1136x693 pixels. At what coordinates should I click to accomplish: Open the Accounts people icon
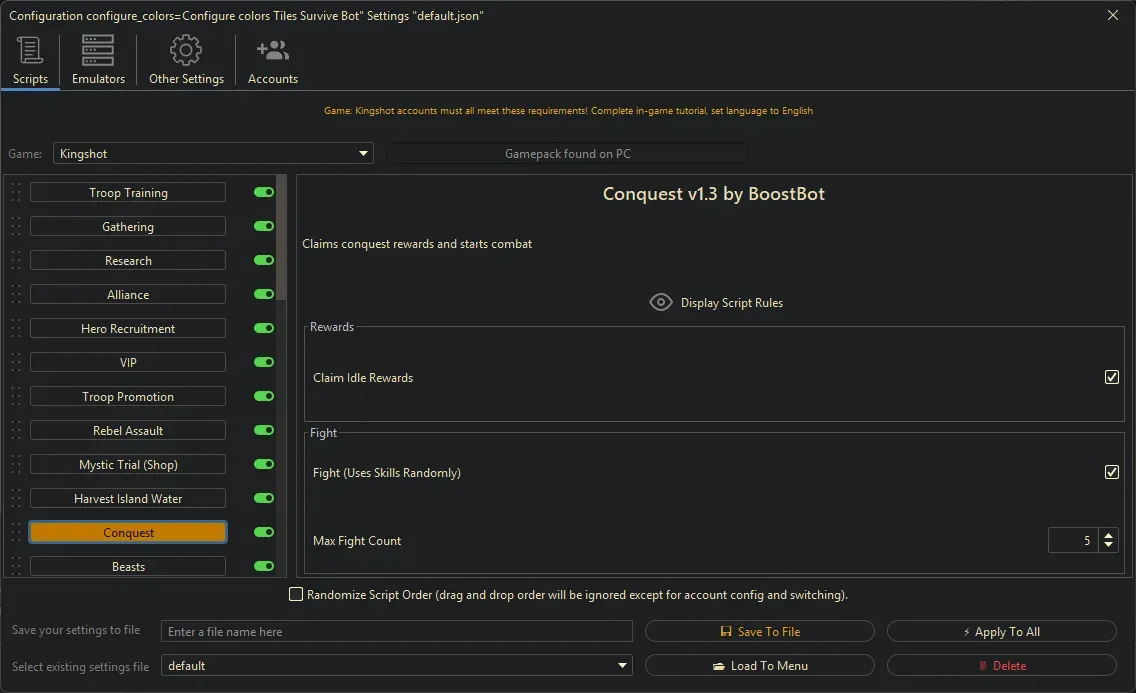272,50
